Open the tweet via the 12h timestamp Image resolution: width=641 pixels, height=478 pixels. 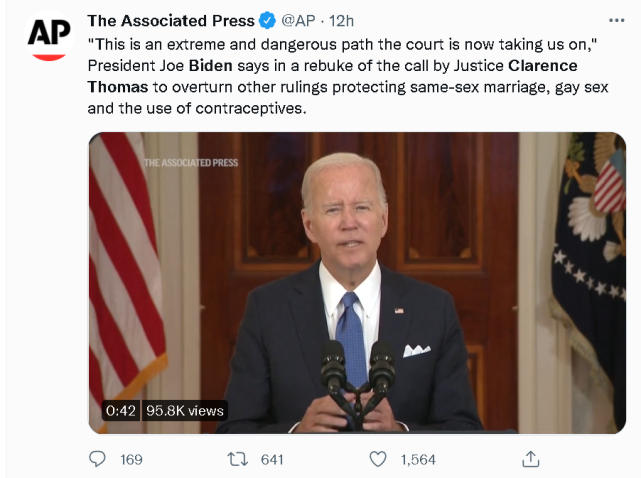coord(343,20)
